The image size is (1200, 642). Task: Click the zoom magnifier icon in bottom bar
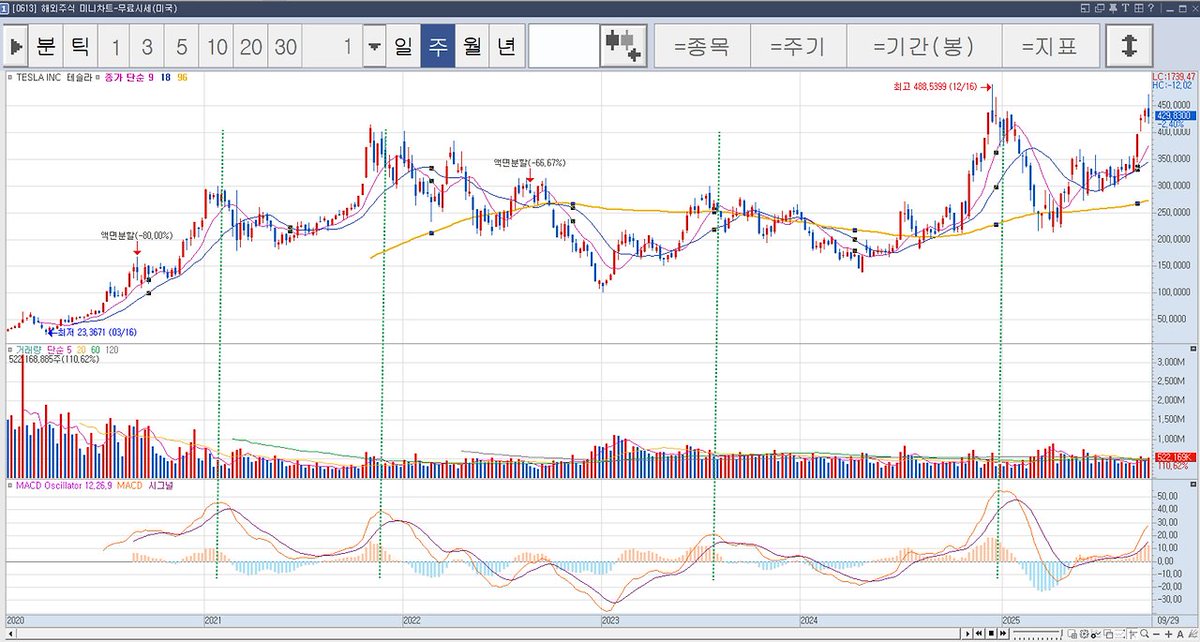pos(1144,634)
